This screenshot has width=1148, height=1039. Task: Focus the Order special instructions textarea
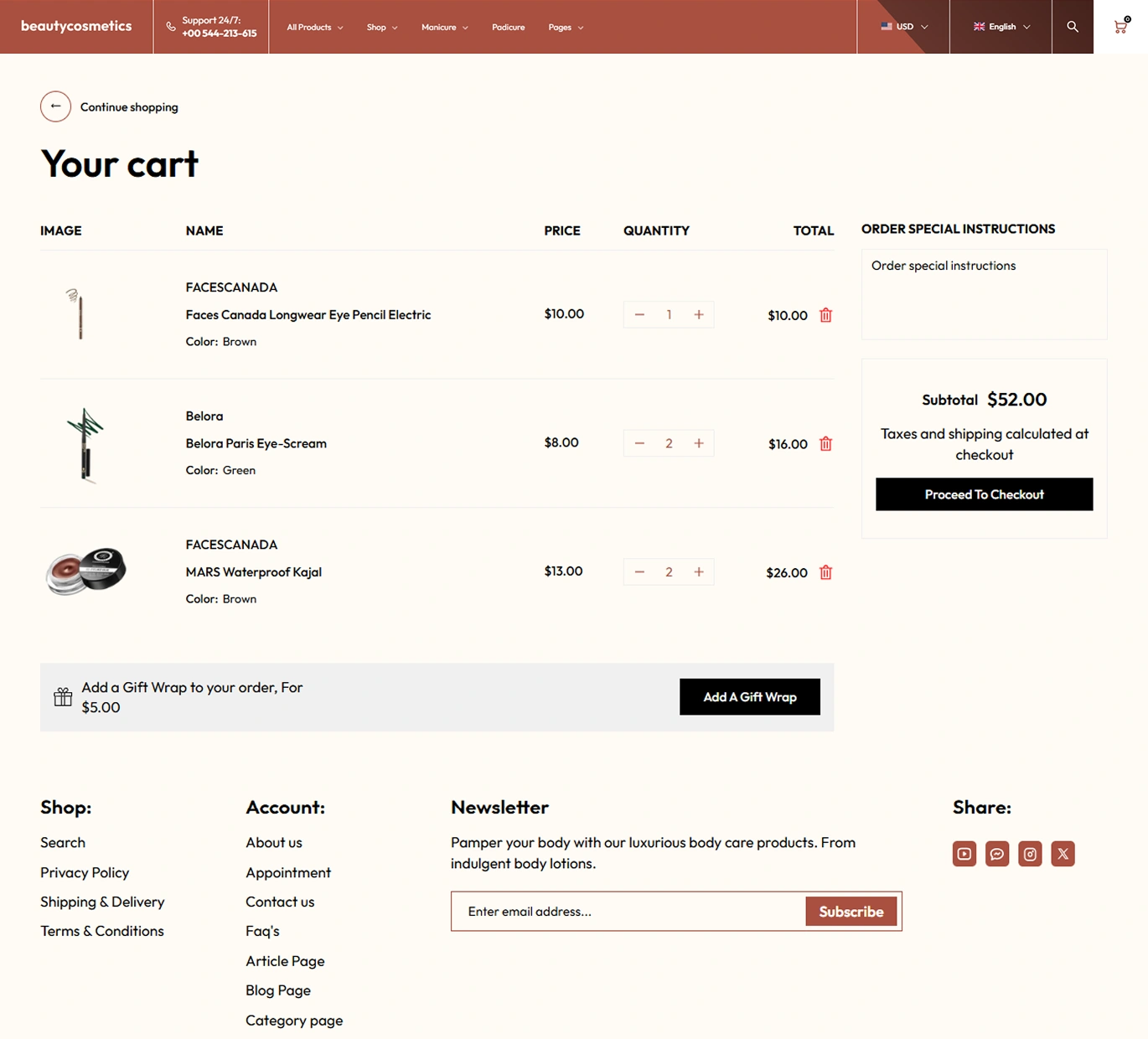(x=985, y=294)
